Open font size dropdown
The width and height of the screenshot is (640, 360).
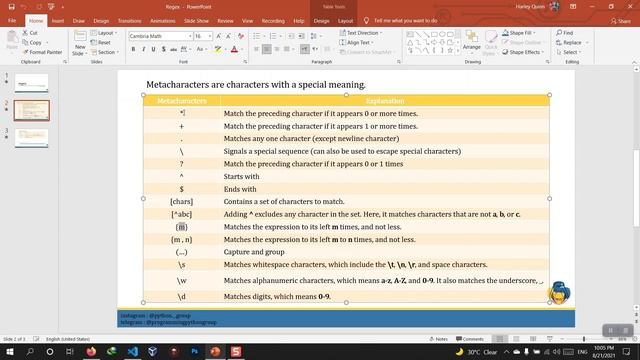tap(210, 36)
